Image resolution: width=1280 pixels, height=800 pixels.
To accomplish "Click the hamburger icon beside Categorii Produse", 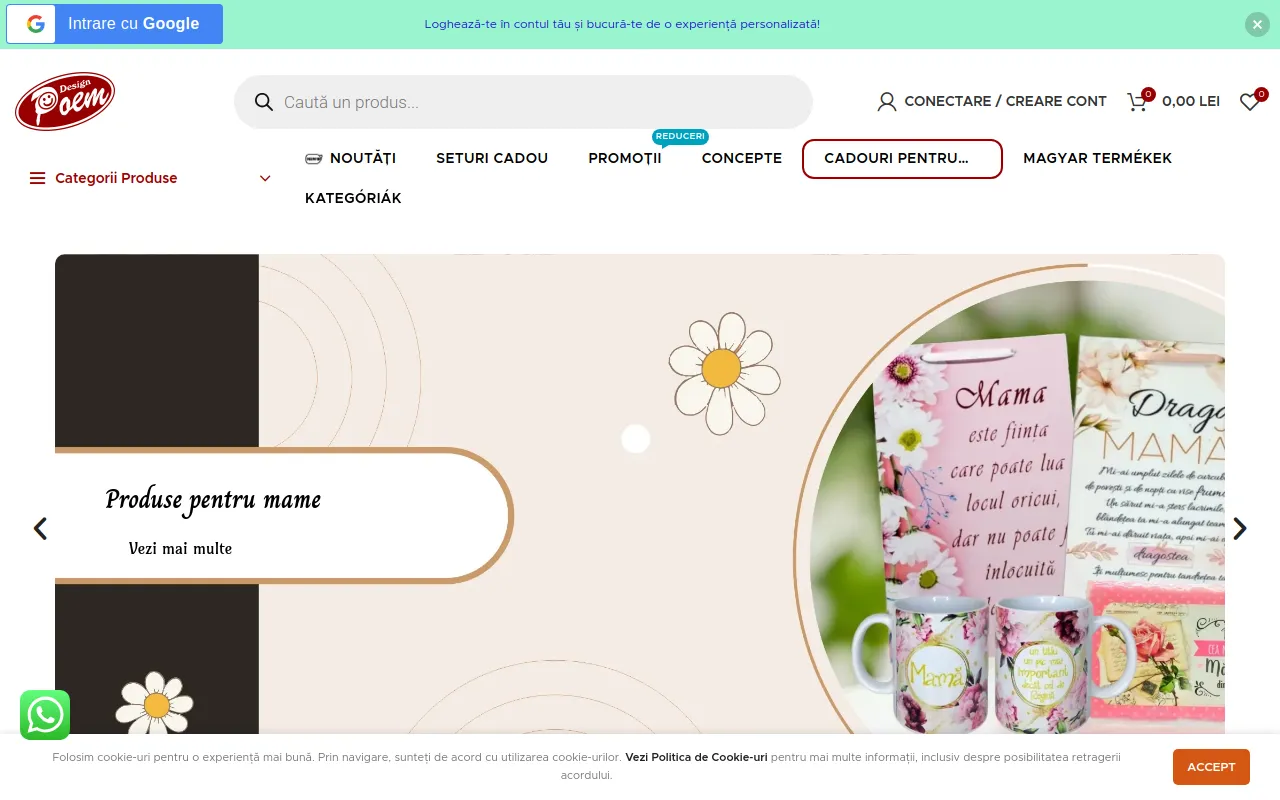I will [38, 178].
